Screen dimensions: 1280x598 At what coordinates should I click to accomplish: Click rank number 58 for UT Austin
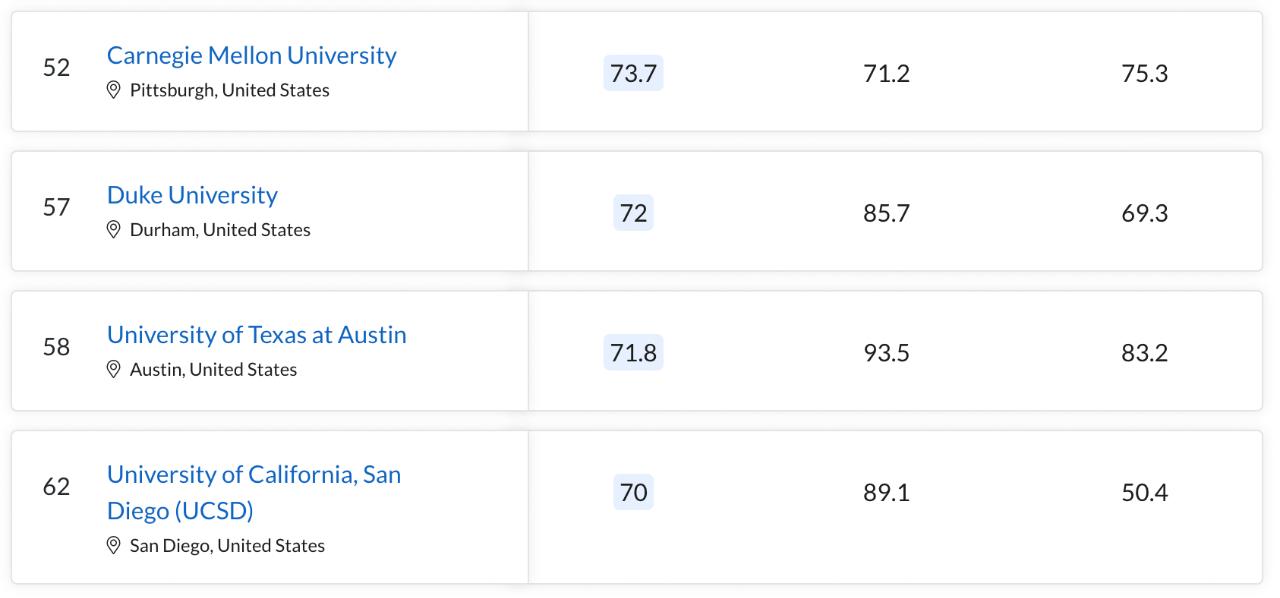click(x=56, y=347)
